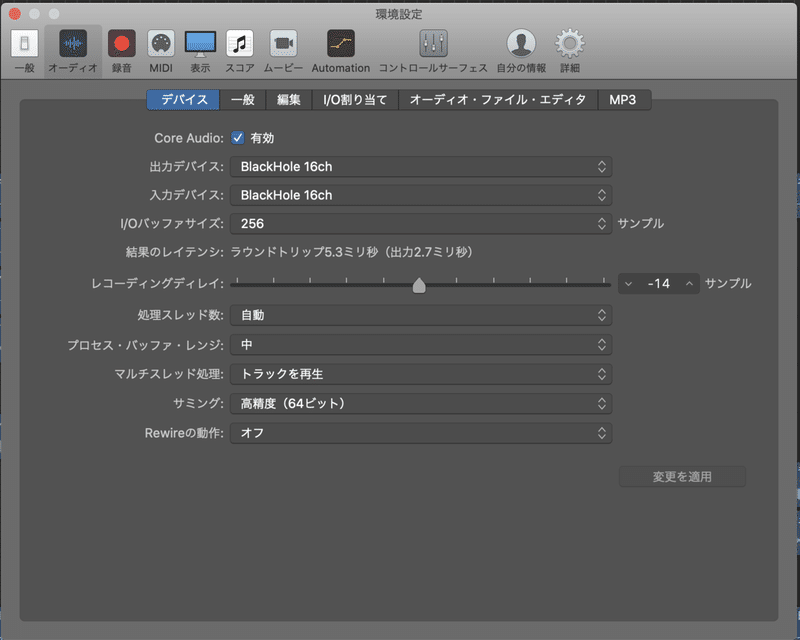Toggle the Core Audio 有効 checkbox
The width and height of the screenshot is (800, 640).
click(x=237, y=138)
